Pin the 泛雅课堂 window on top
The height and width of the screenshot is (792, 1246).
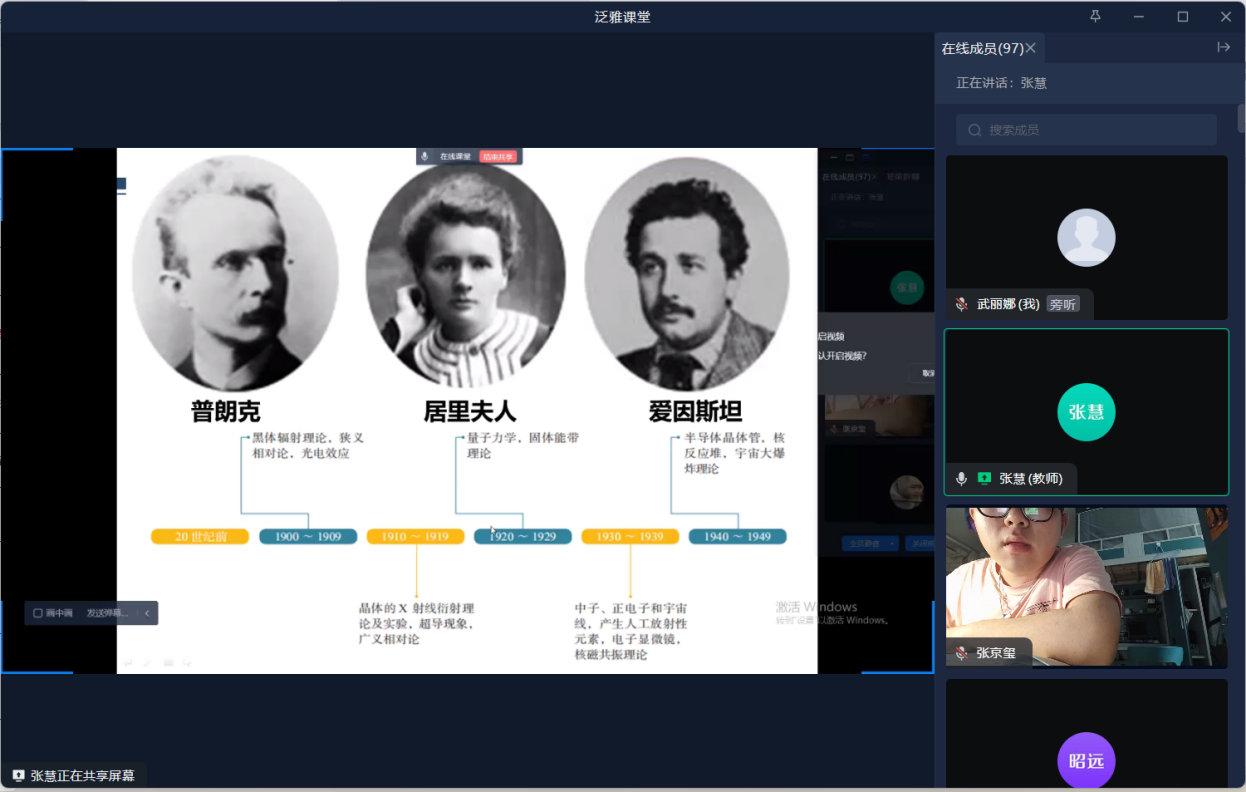1095,16
